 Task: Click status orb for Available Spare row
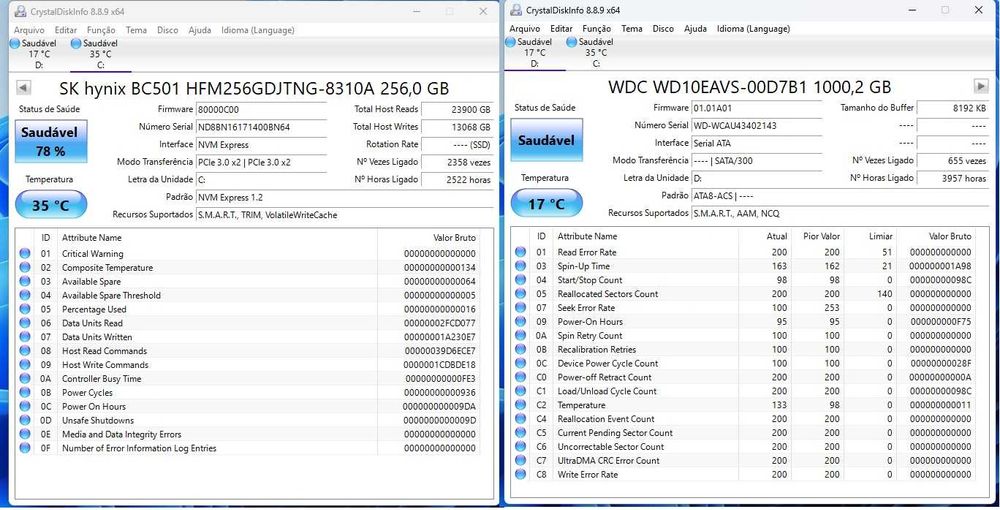25,282
